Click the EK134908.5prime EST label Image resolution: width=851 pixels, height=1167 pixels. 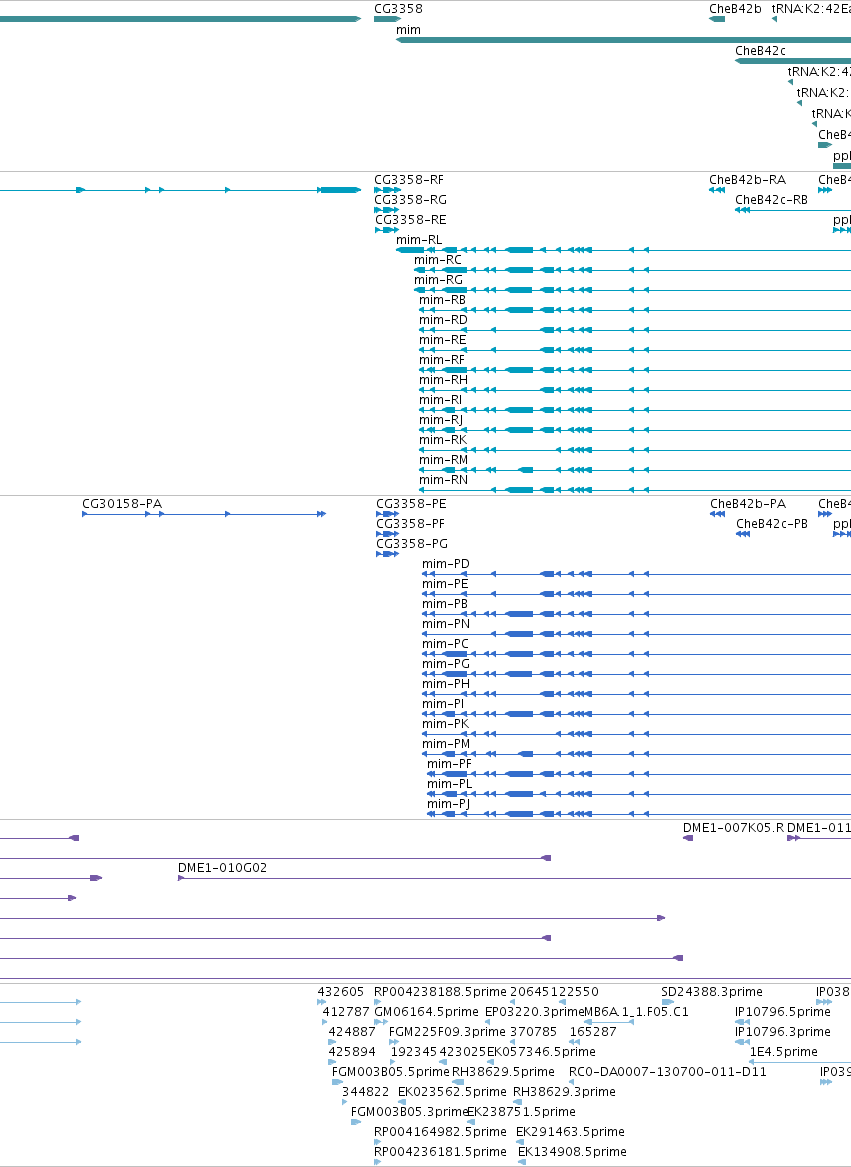coord(572,1154)
